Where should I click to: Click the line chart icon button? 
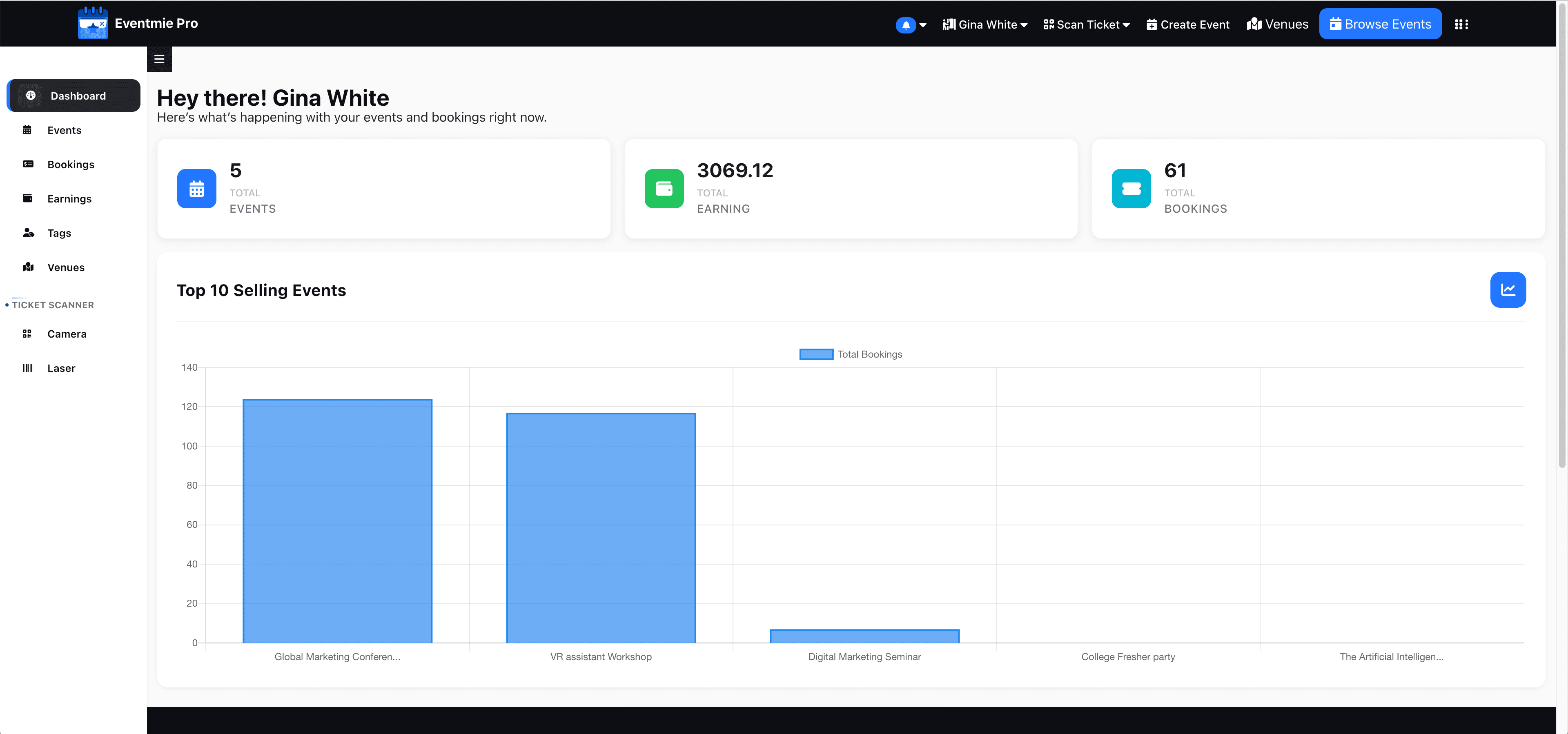[x=1507, y=290]
